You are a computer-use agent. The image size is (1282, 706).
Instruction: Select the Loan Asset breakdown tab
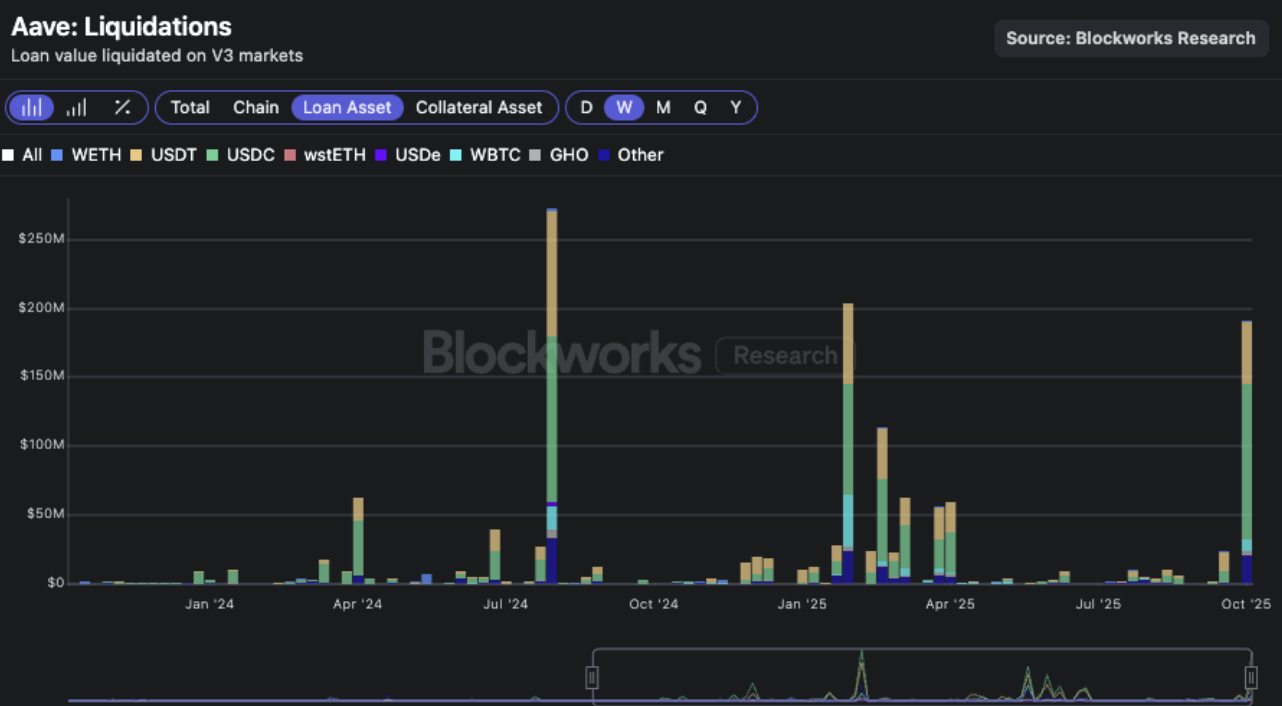[347, 107]
